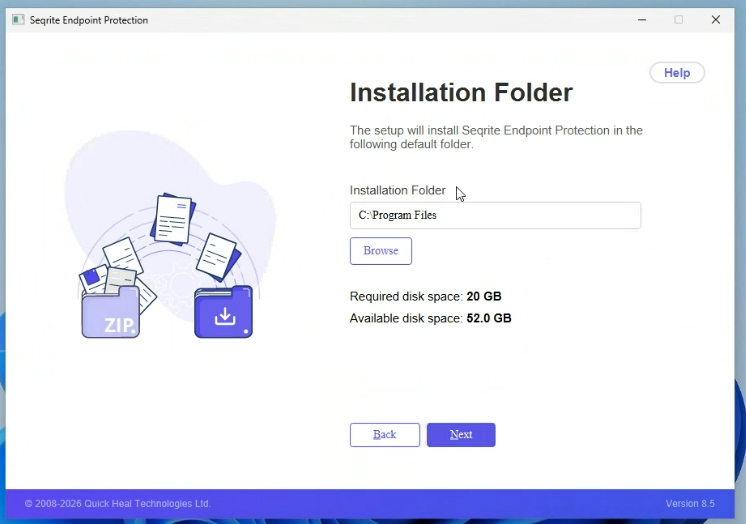Minimize the Seqrite Endpoint Protection window
This screenshot has width=746, height=524.
pos(642,20)
